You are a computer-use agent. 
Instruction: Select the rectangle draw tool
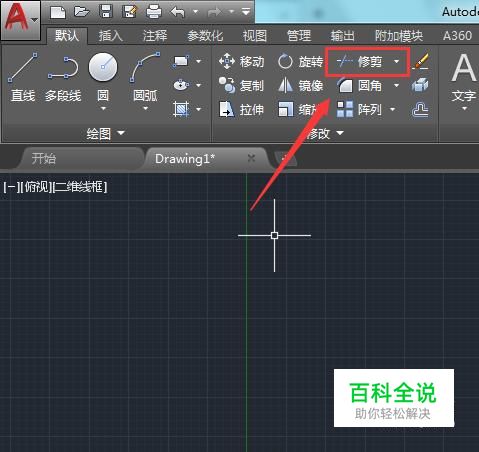tap(181, 61)
